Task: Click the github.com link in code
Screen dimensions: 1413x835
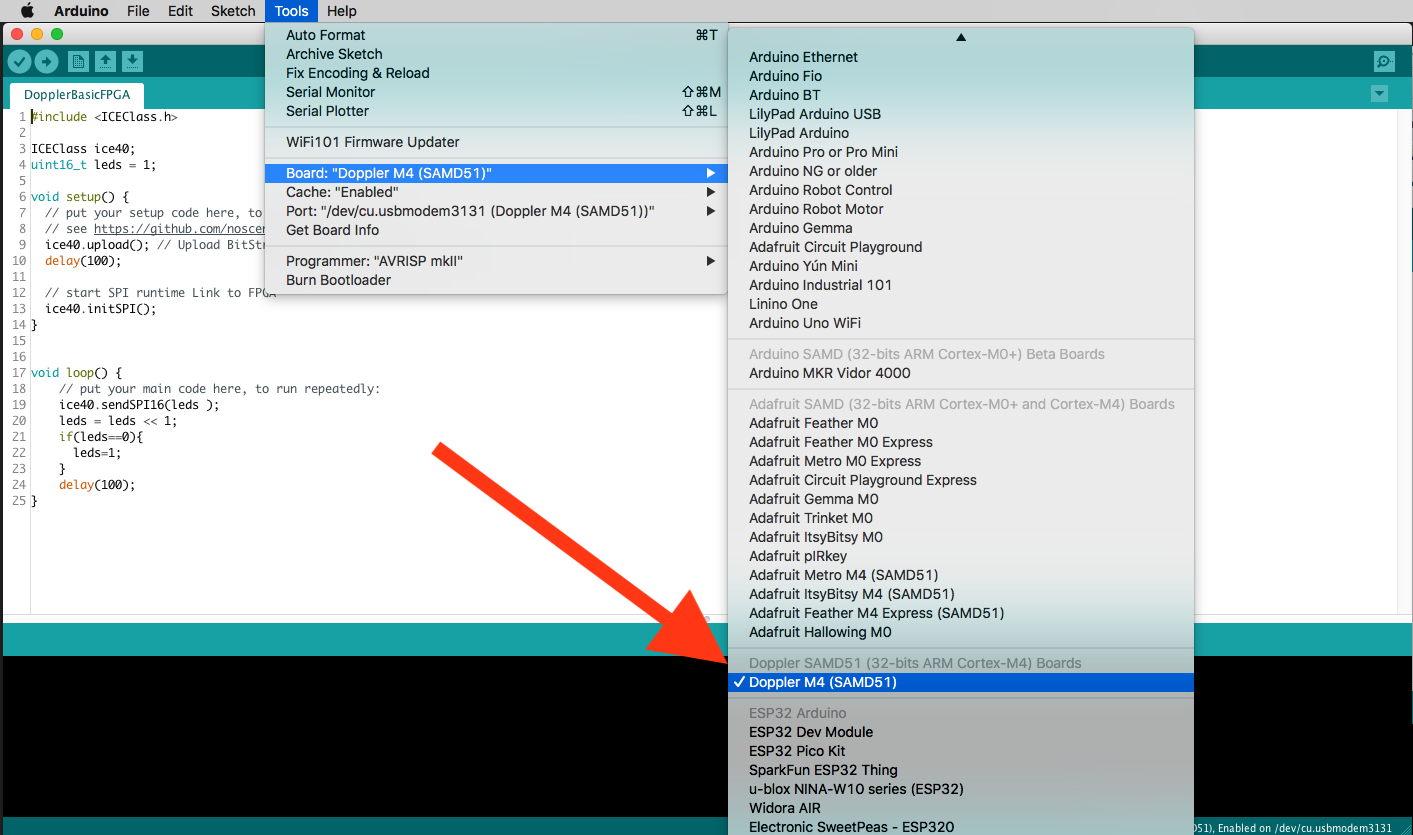Action: pos(180,229)
